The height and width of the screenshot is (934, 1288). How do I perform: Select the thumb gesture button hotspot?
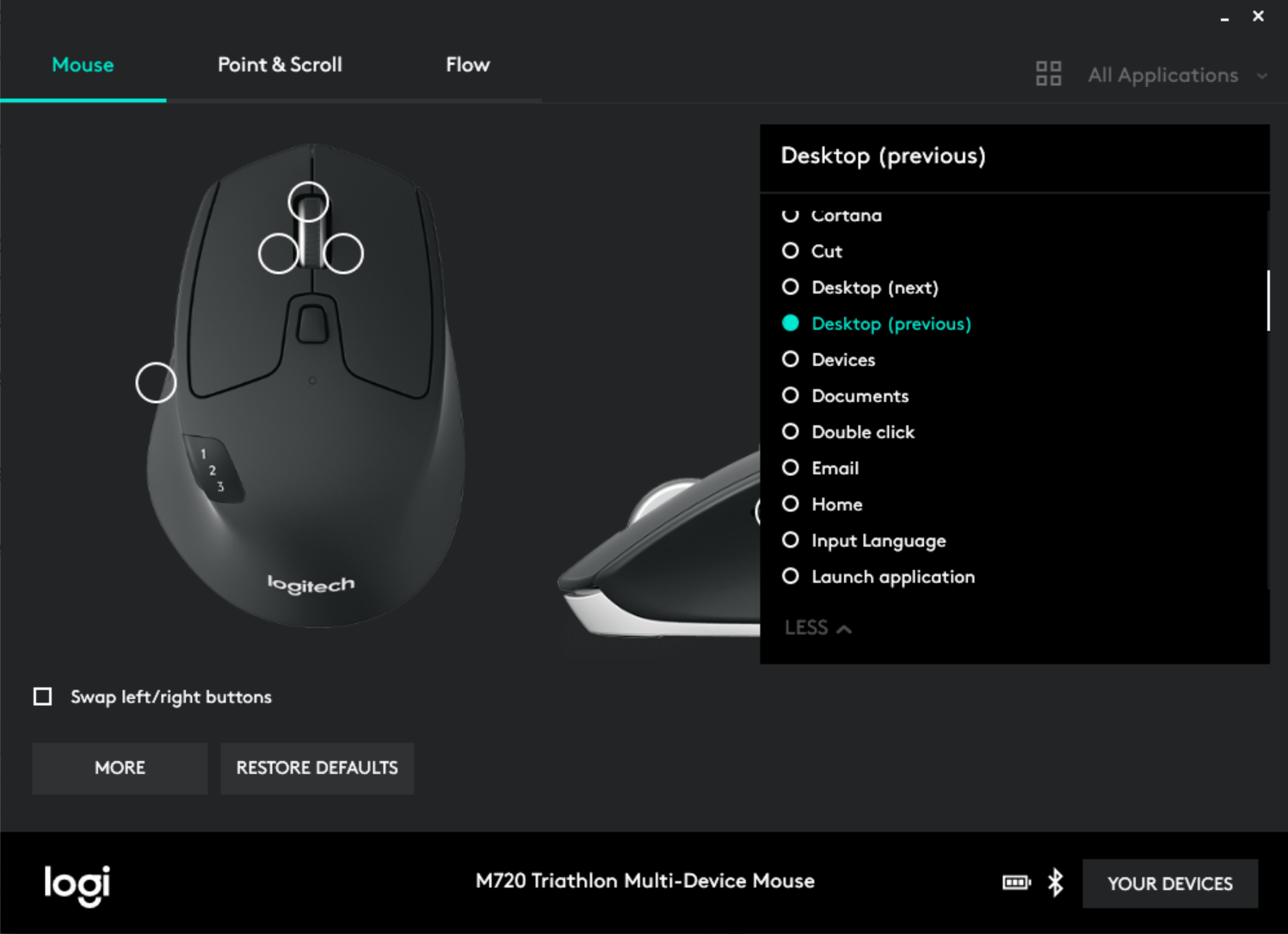[x=156, y=382]
